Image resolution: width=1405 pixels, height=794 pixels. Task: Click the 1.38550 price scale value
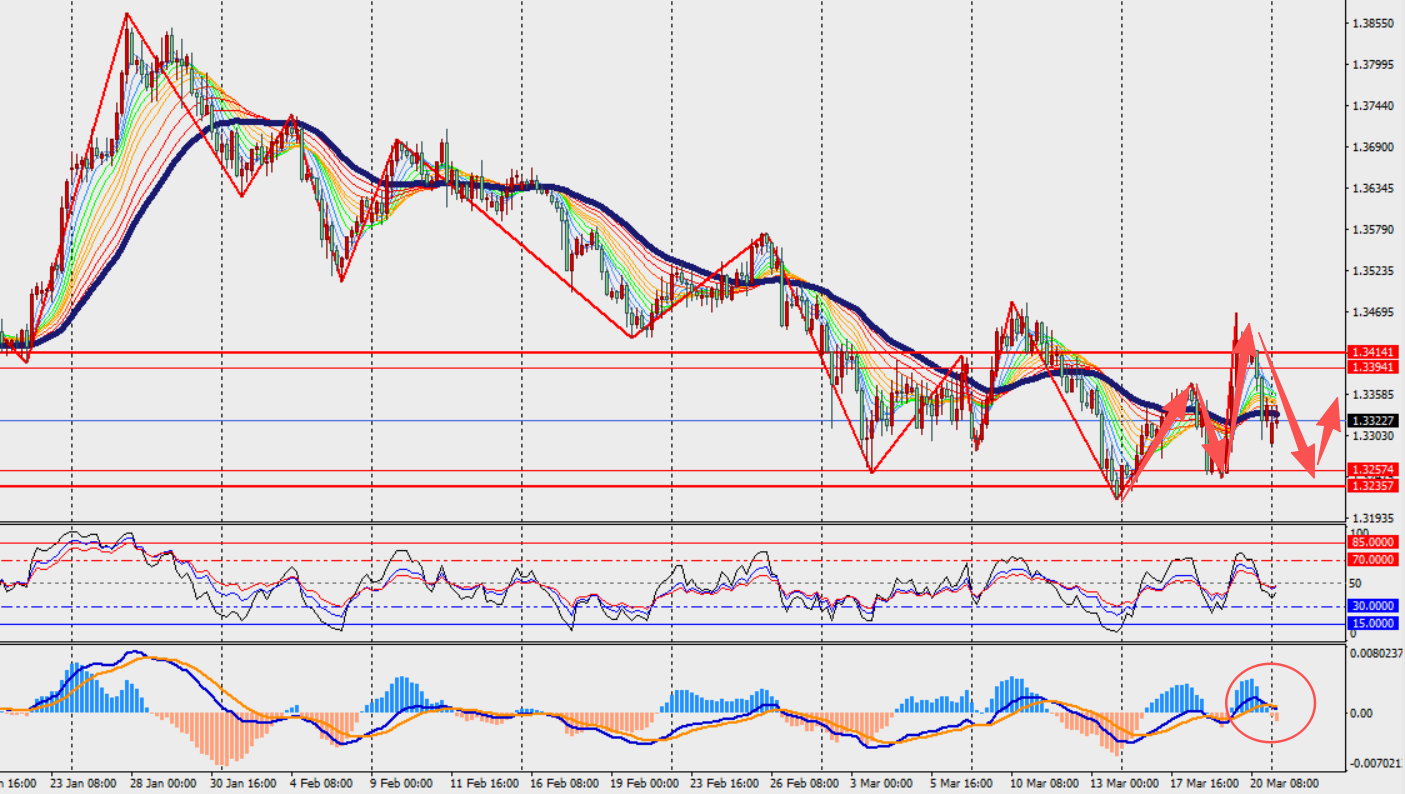tap(1371, 23)
